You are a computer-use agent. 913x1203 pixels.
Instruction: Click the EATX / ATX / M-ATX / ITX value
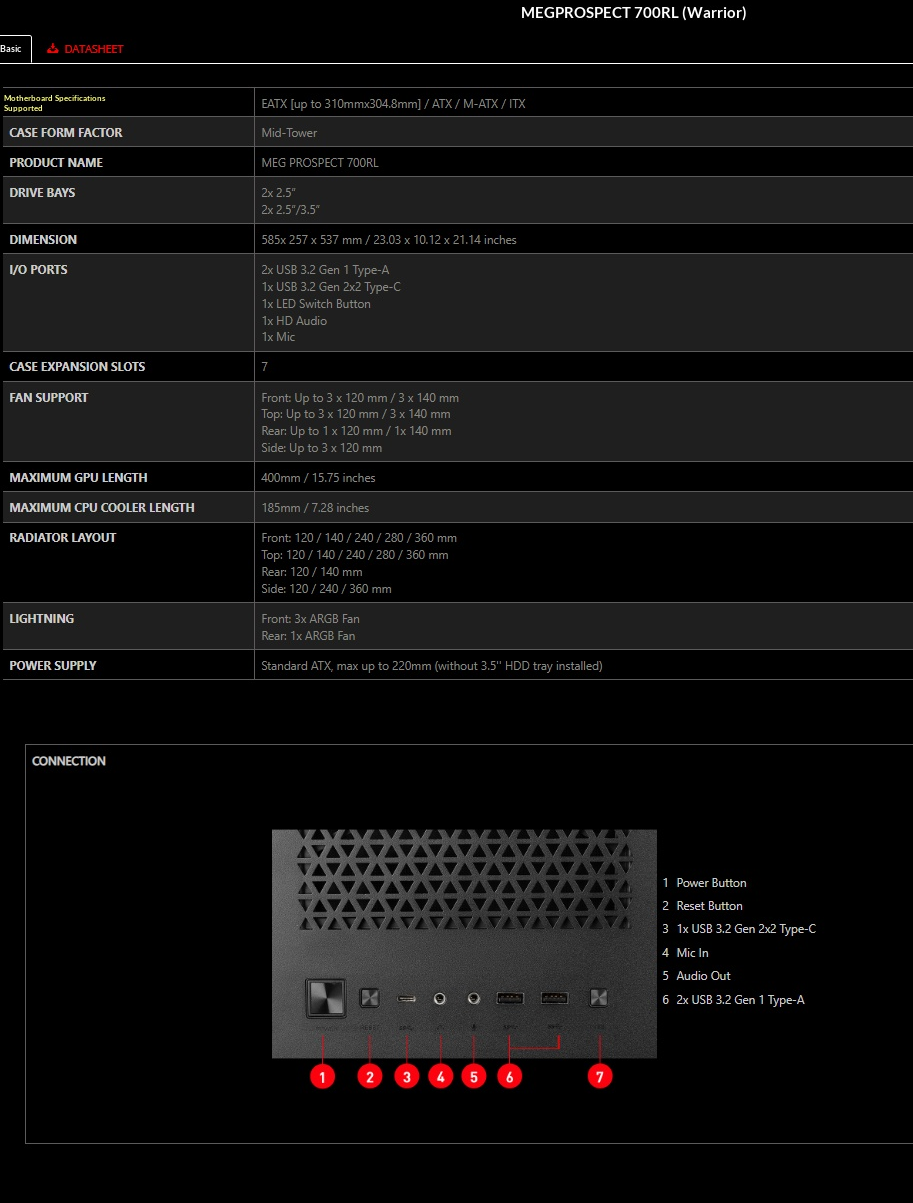tap(393, 103)
